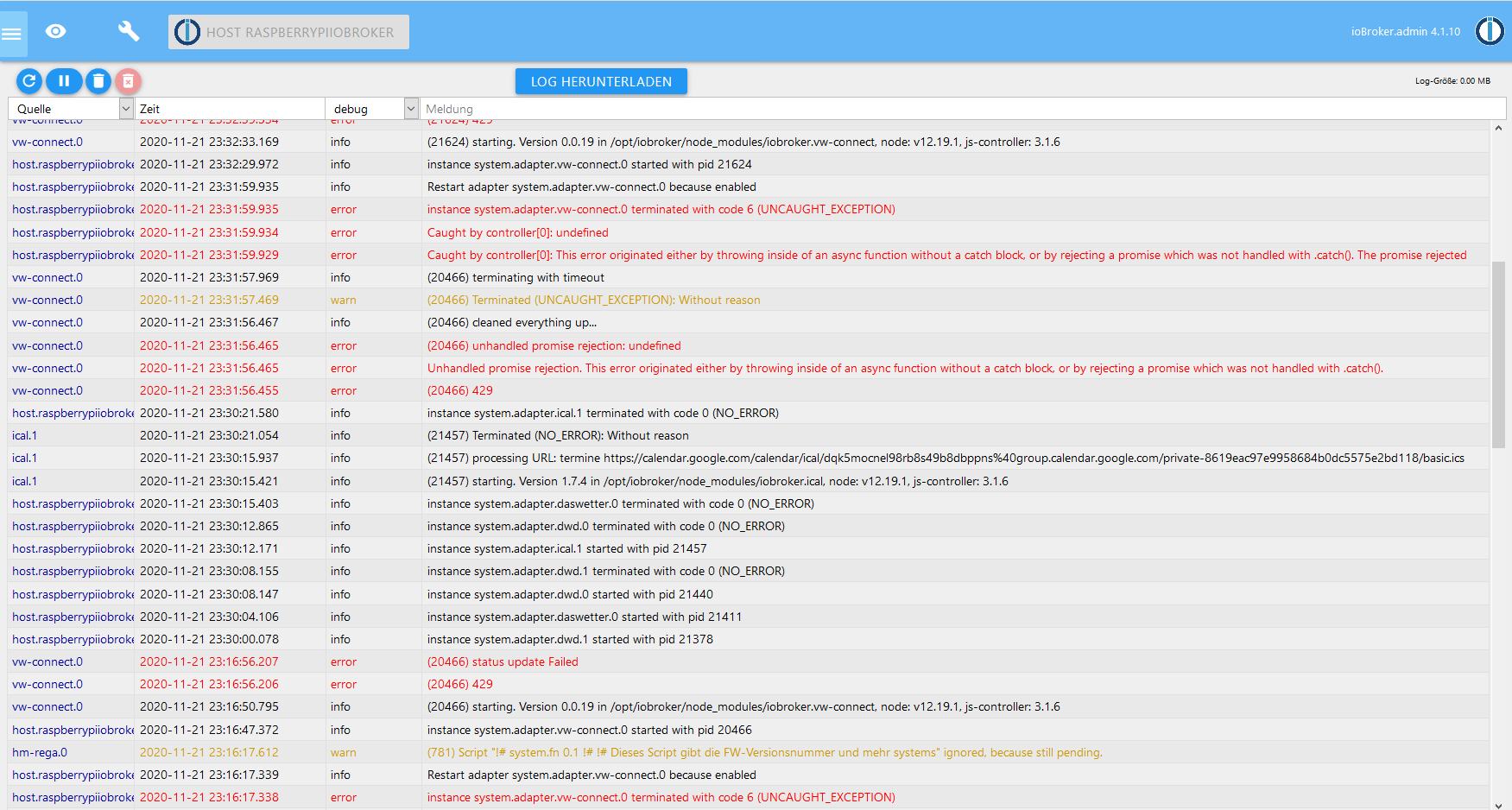Click hm-rega.0 warn message about Script ignored

765,752
